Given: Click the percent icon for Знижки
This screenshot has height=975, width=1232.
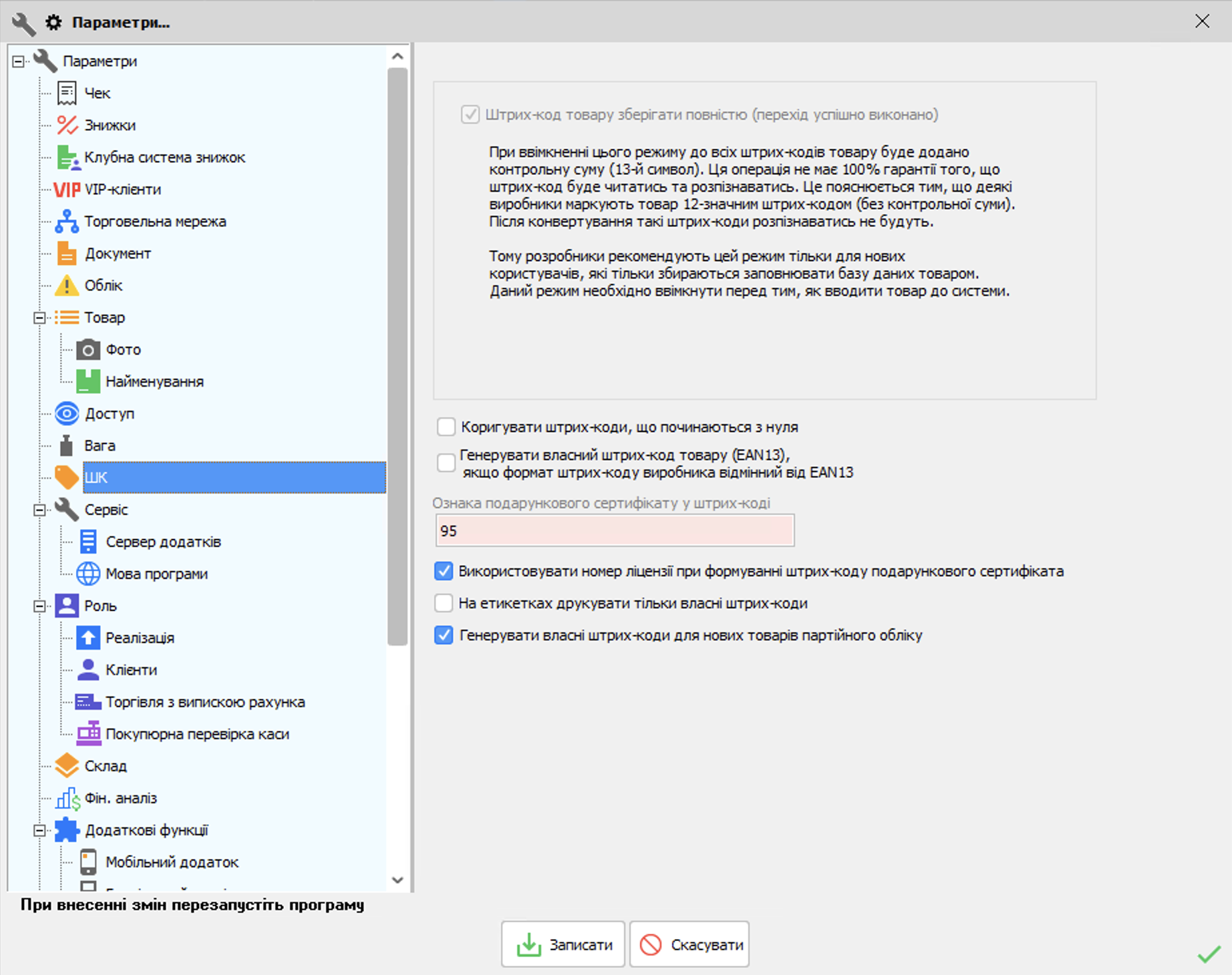Looking at the screenshot, I should click(x=67, y=126).
